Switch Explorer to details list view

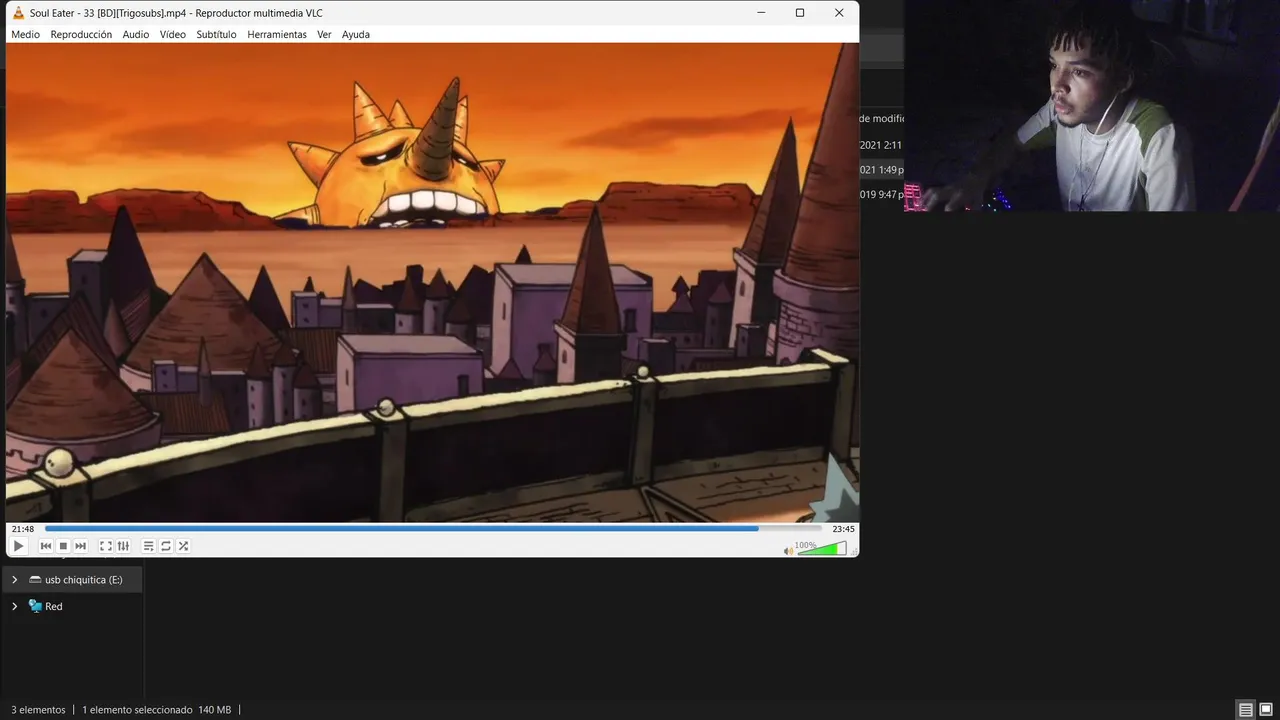pos(1246,710)
